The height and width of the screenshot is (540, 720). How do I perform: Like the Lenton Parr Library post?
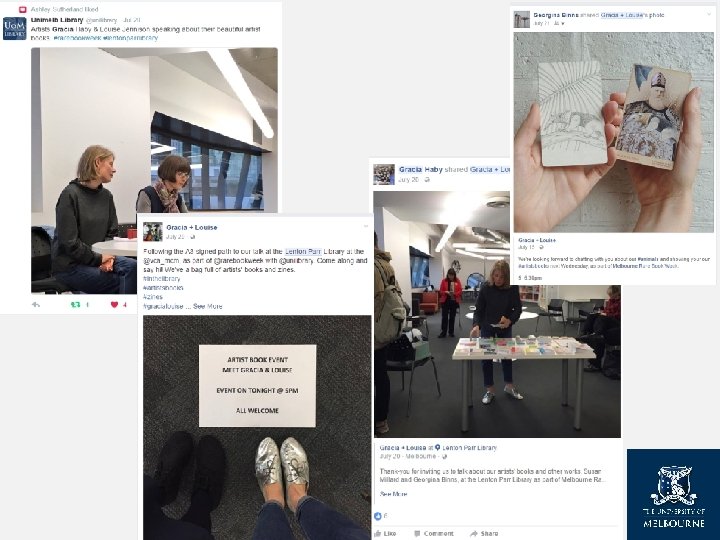[x=385, y=533]
